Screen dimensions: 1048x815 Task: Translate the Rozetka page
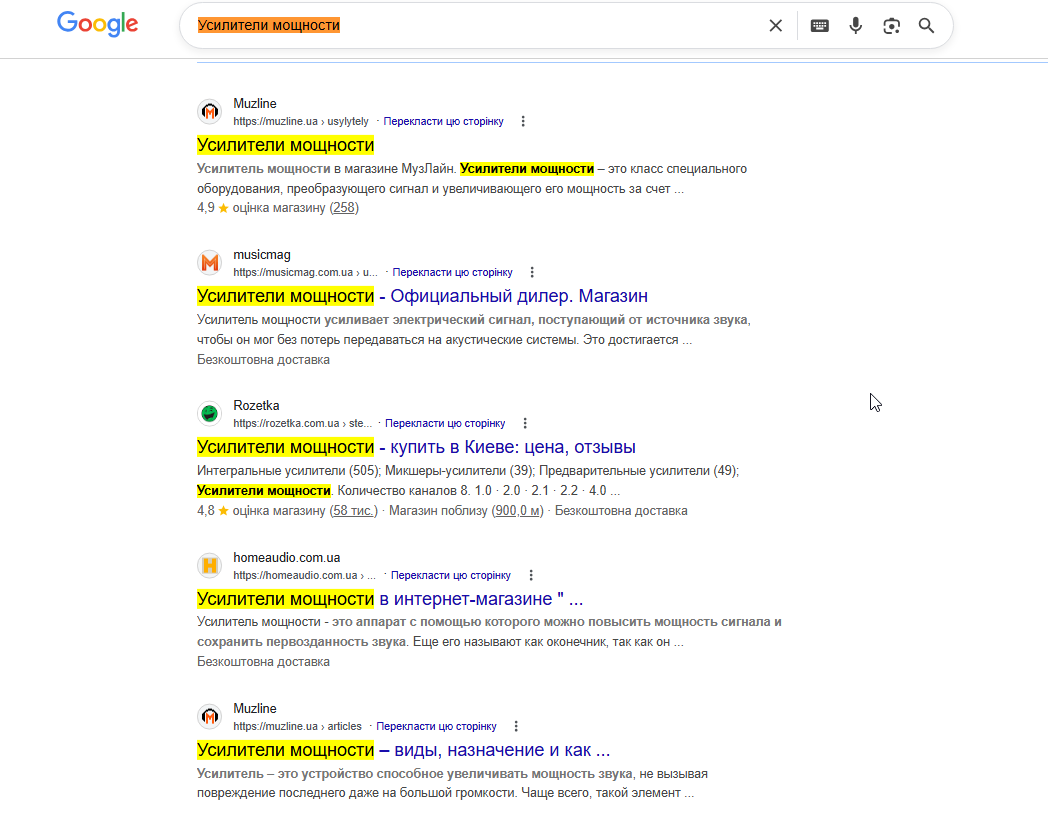445,423
